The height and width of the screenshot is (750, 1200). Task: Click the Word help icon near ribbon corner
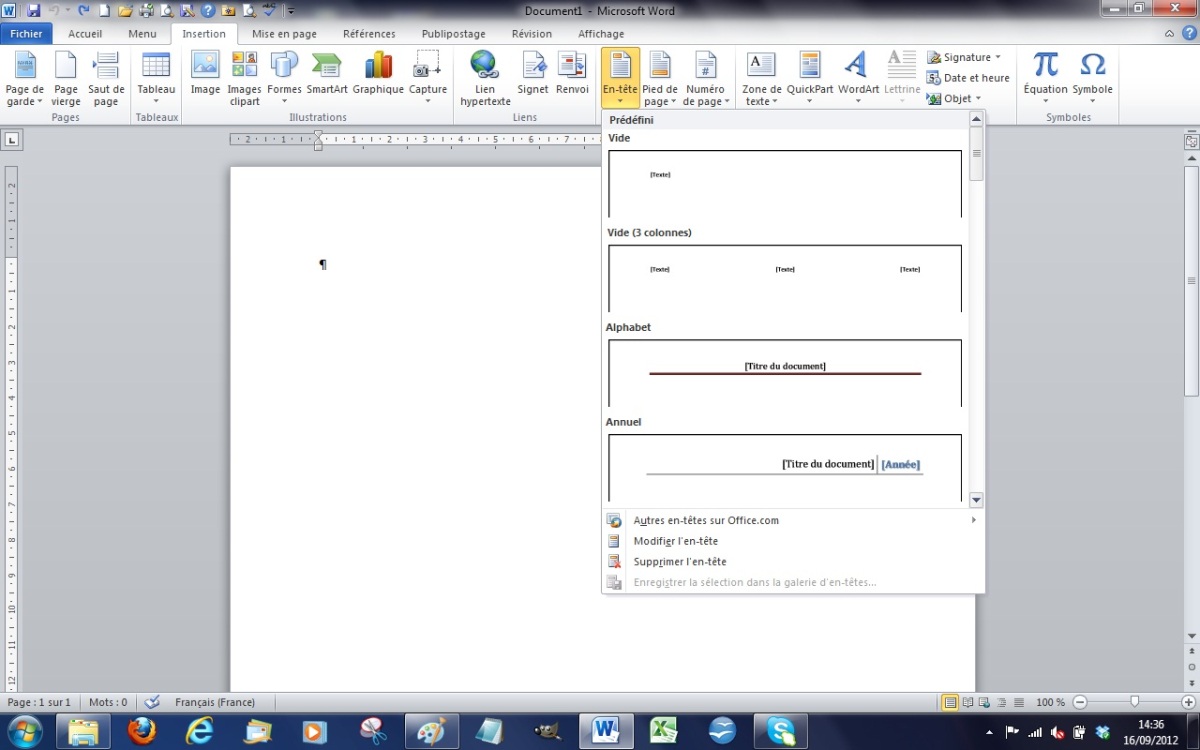1187,33
